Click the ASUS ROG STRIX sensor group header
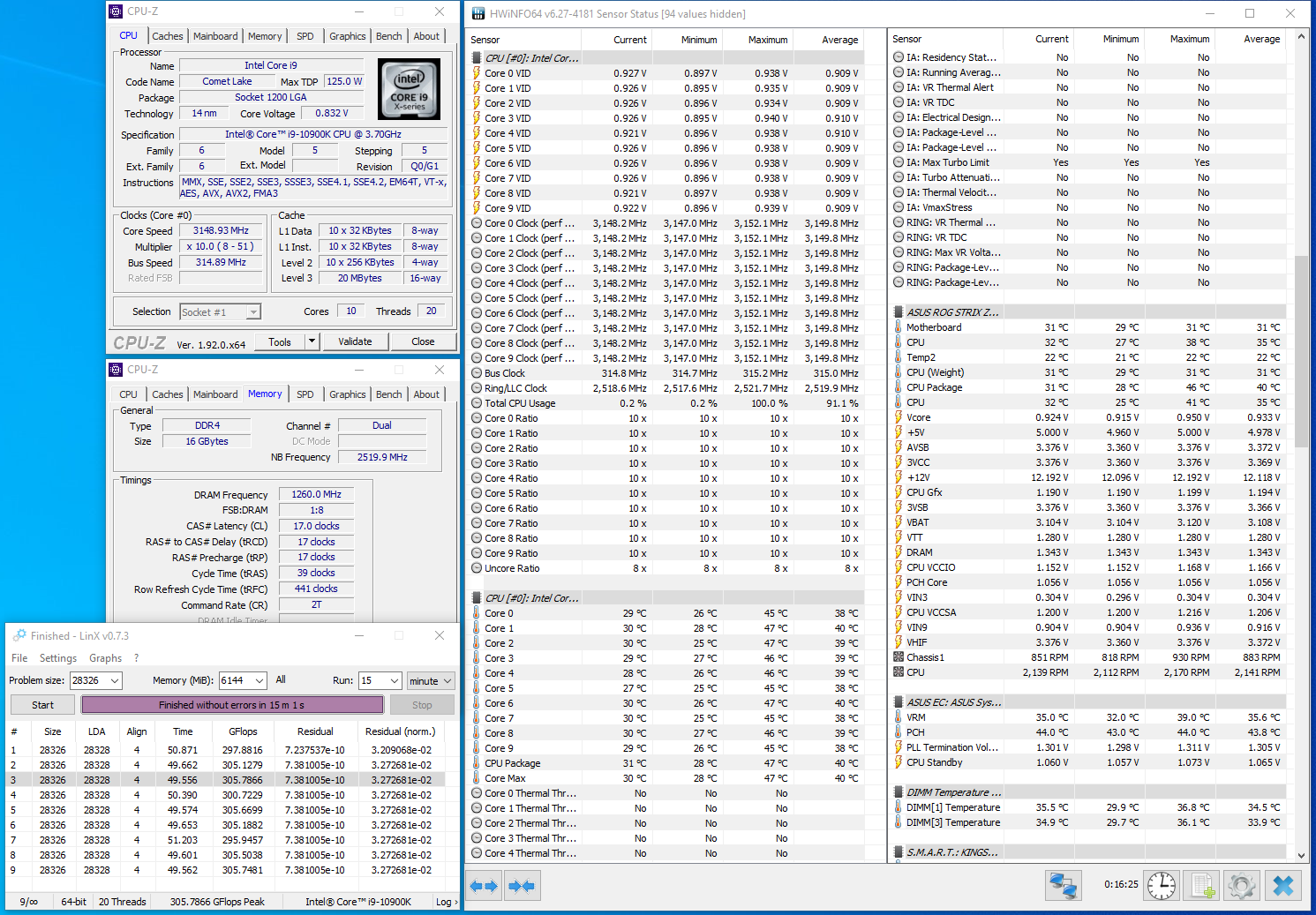1316x915 pixels. (952, 312)
